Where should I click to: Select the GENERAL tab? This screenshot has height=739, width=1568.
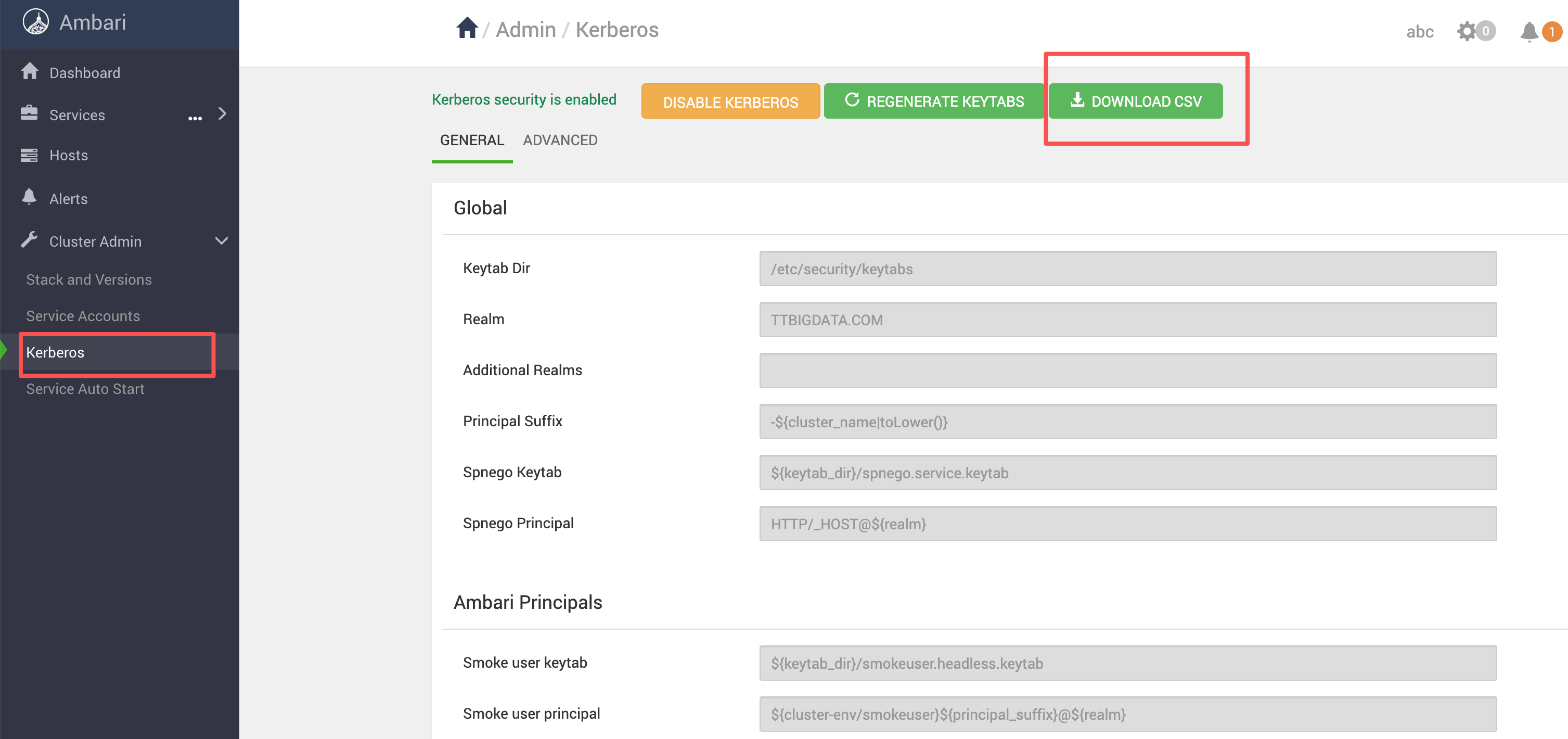(472, 140)
